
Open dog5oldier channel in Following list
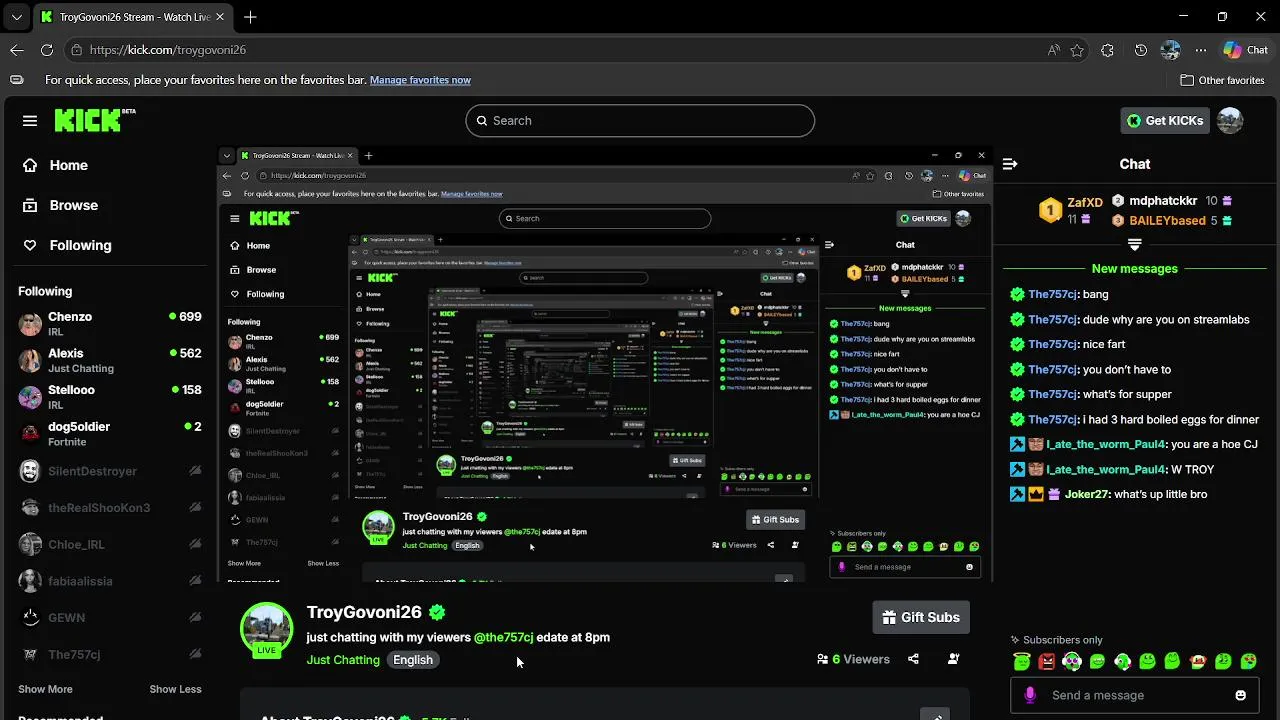click(x=110, y=434)
